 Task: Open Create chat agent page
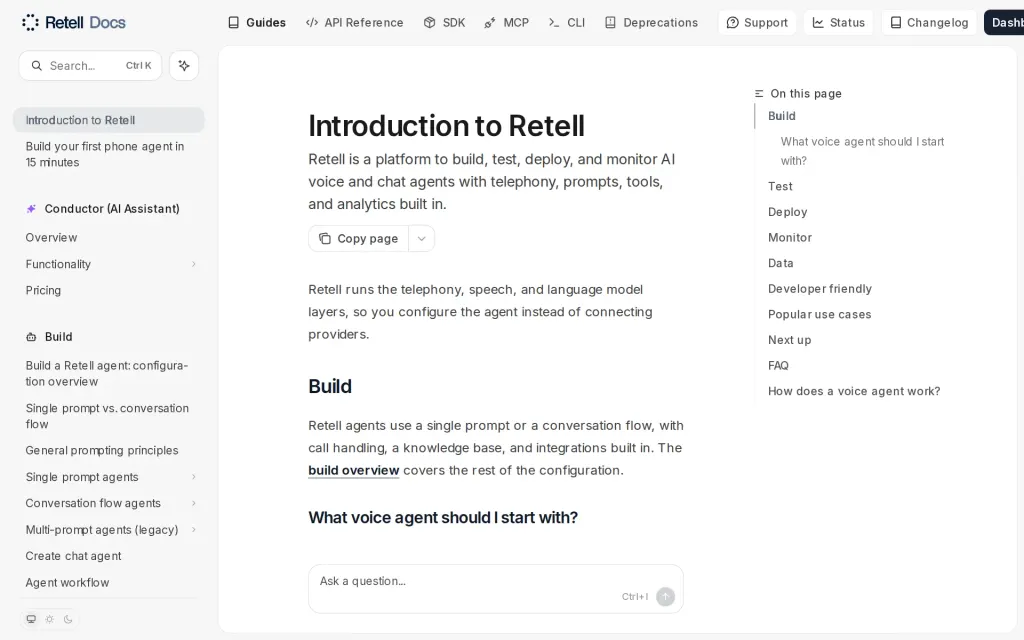(73, 556)
